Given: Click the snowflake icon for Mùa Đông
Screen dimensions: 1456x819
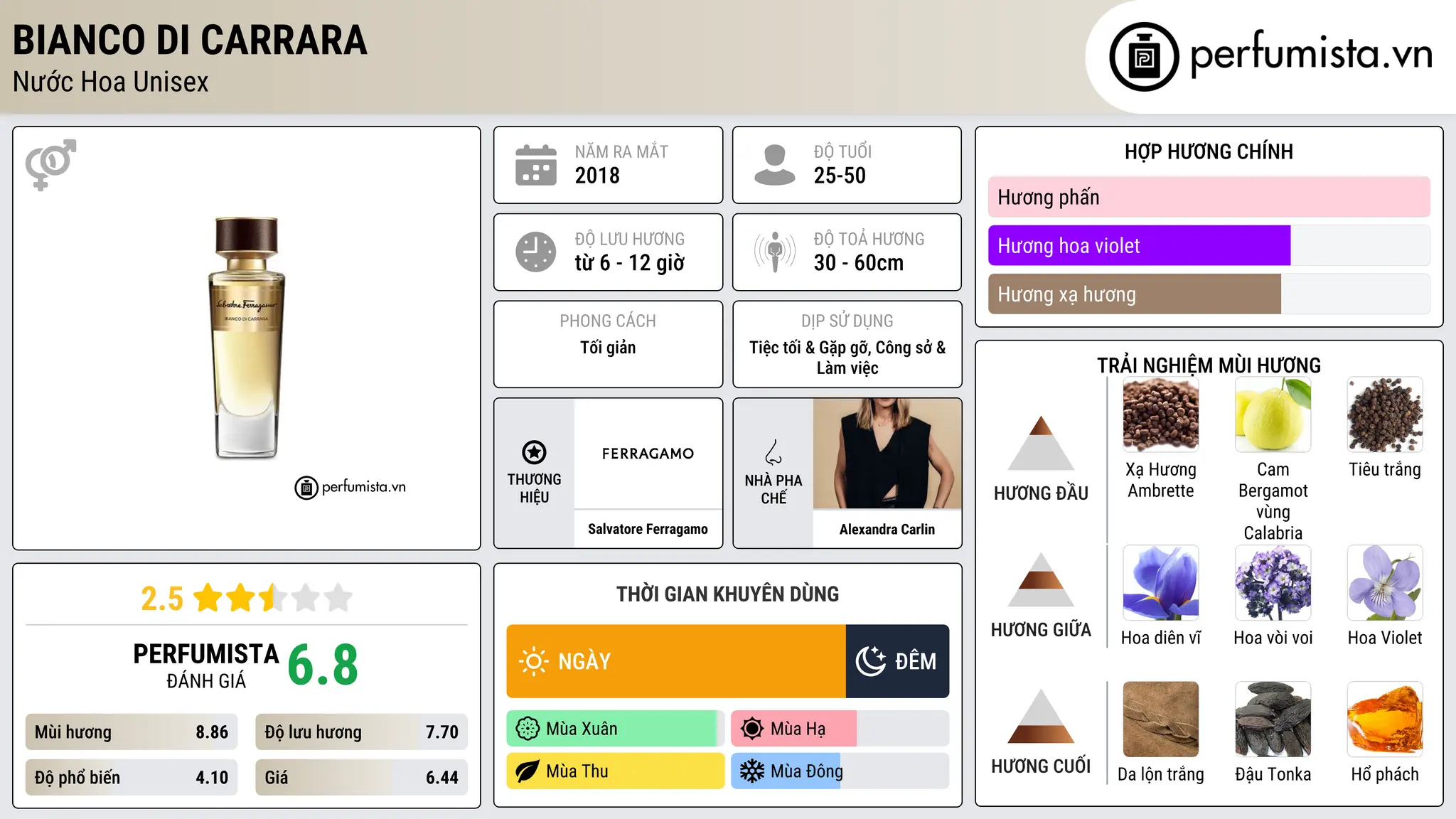Looking at the screenshot, I should tap(752, 771).
